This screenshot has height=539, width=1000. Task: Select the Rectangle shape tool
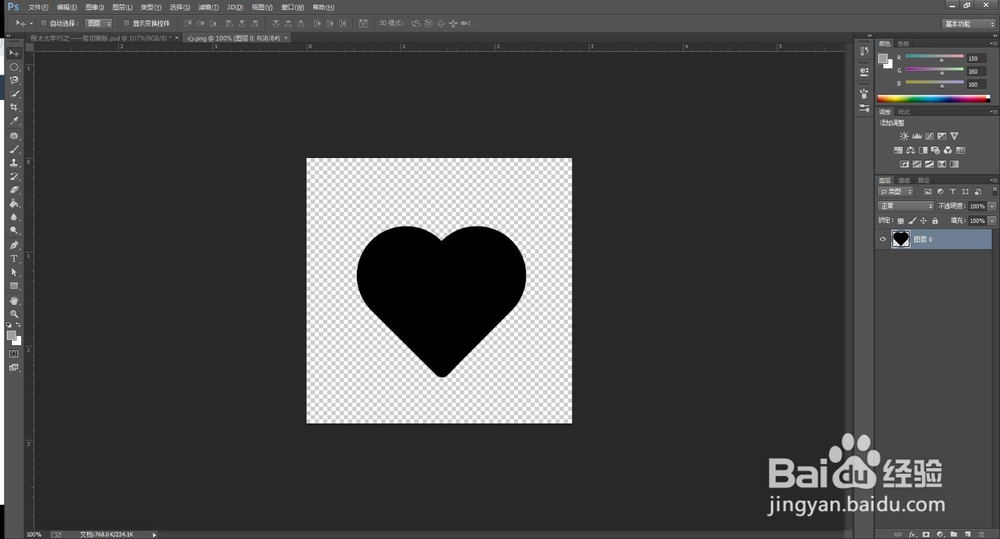14,286
